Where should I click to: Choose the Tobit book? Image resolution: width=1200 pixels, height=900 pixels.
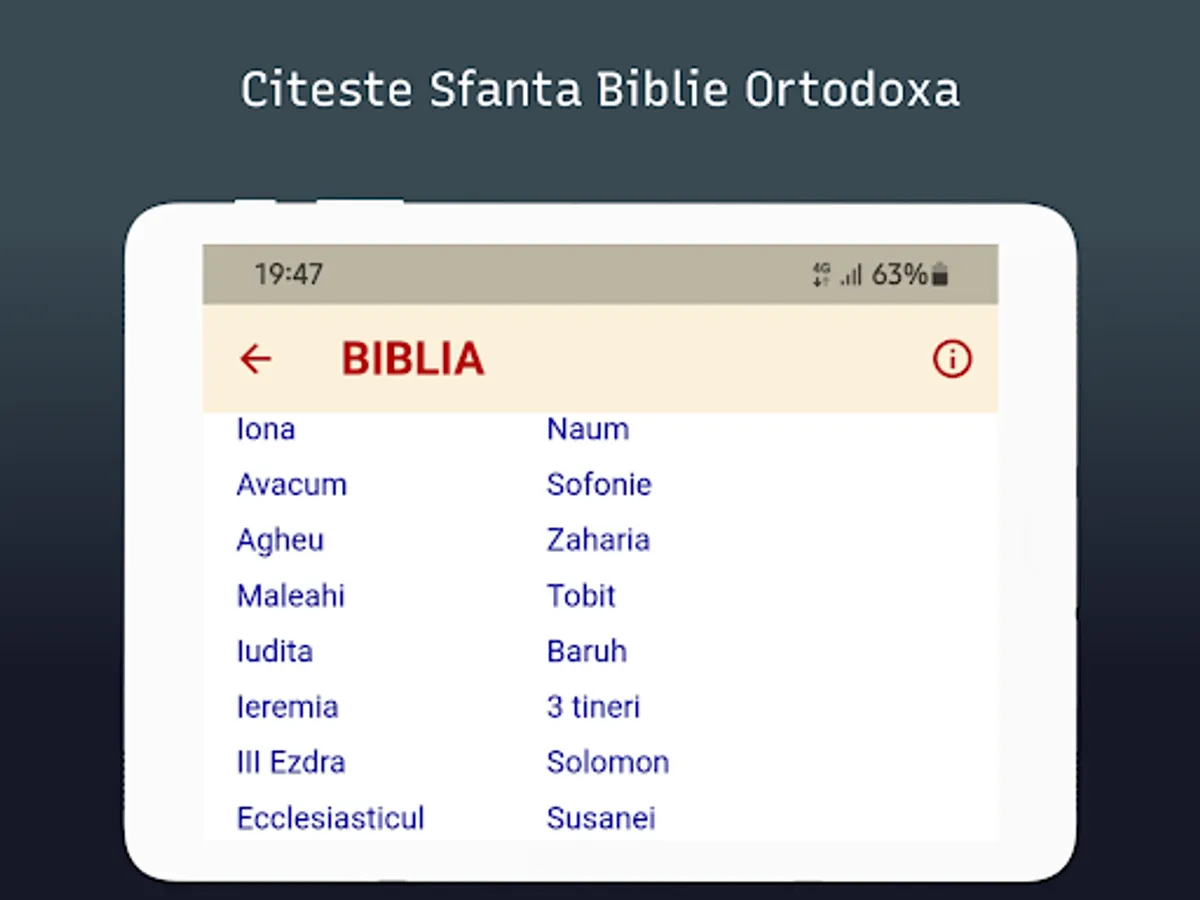pyautogui.click(x=581, y=596)
